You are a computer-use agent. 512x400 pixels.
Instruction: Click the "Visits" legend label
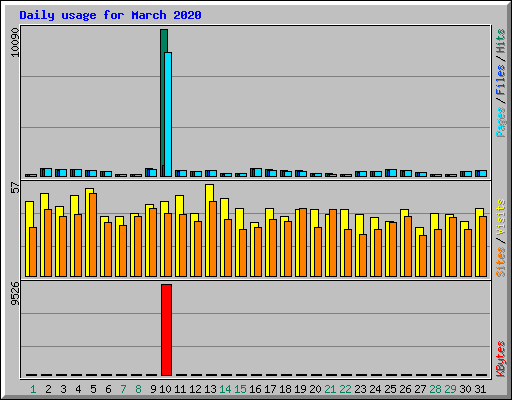coord(501,217)
